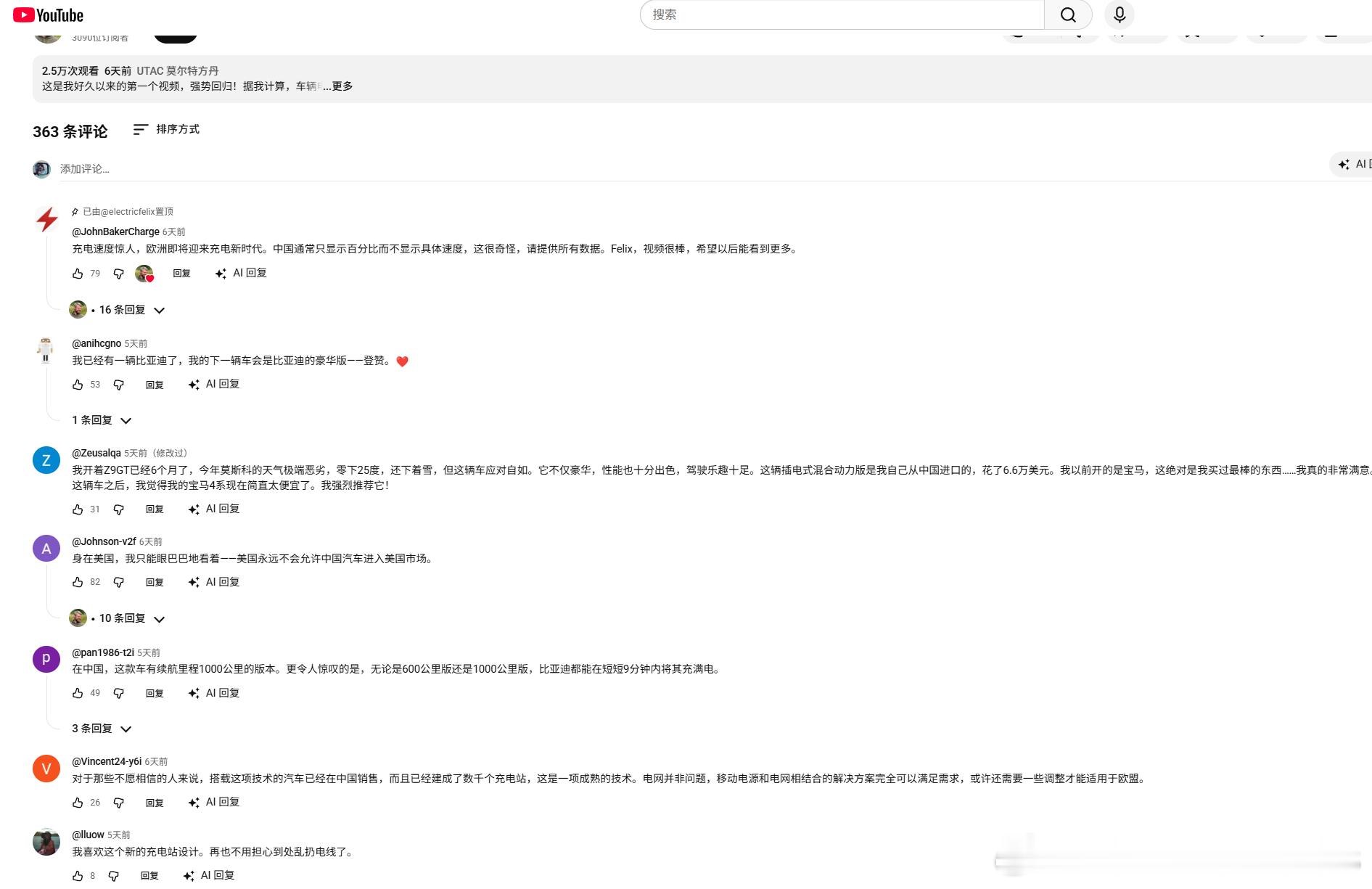Open the @anihcgno channel link
Screen dimensions: 1372x889
click(96, 343)
